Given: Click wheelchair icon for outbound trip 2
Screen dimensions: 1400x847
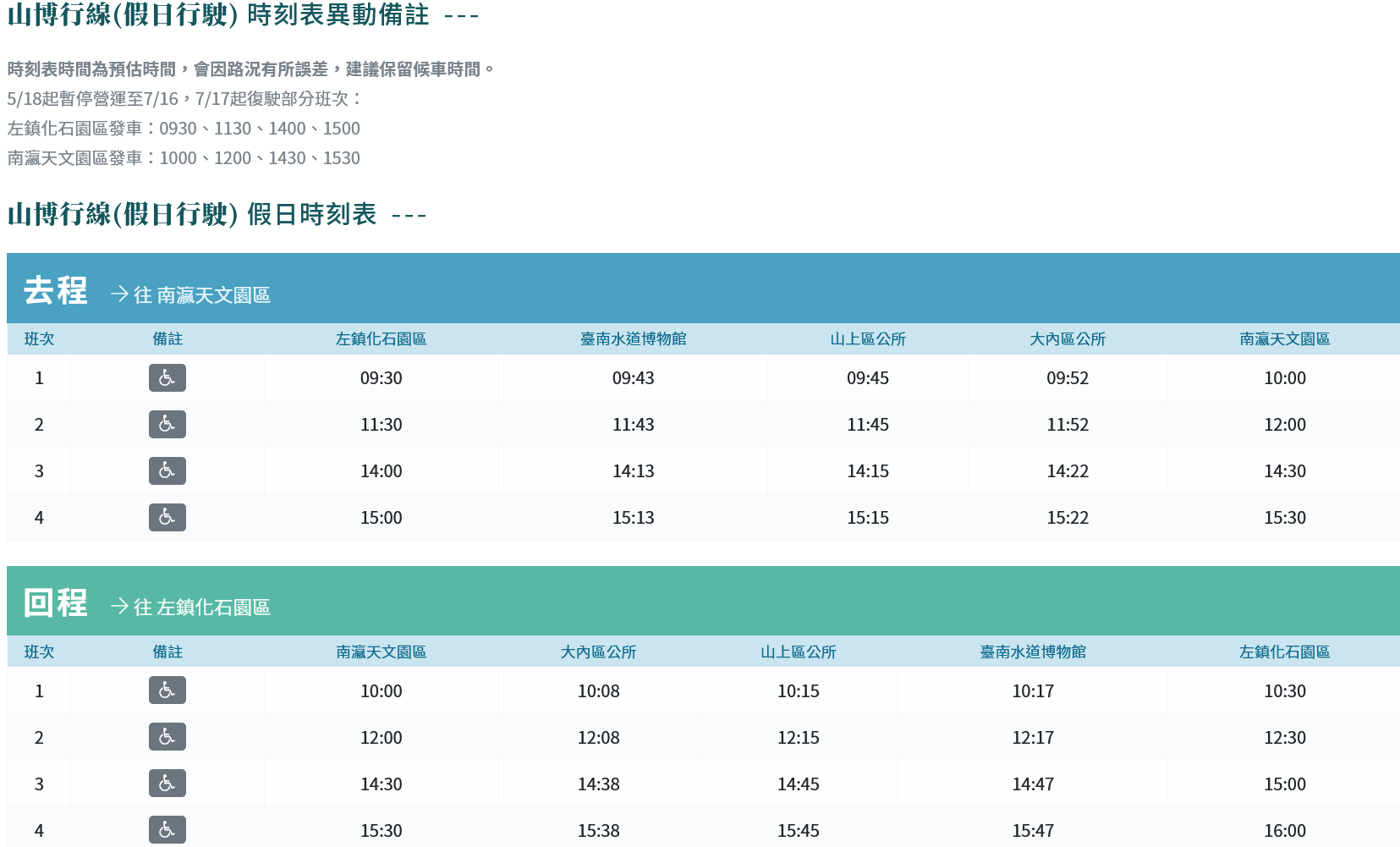Looking at the screenshot, I should pyautogui.click(x=167, y=425).
